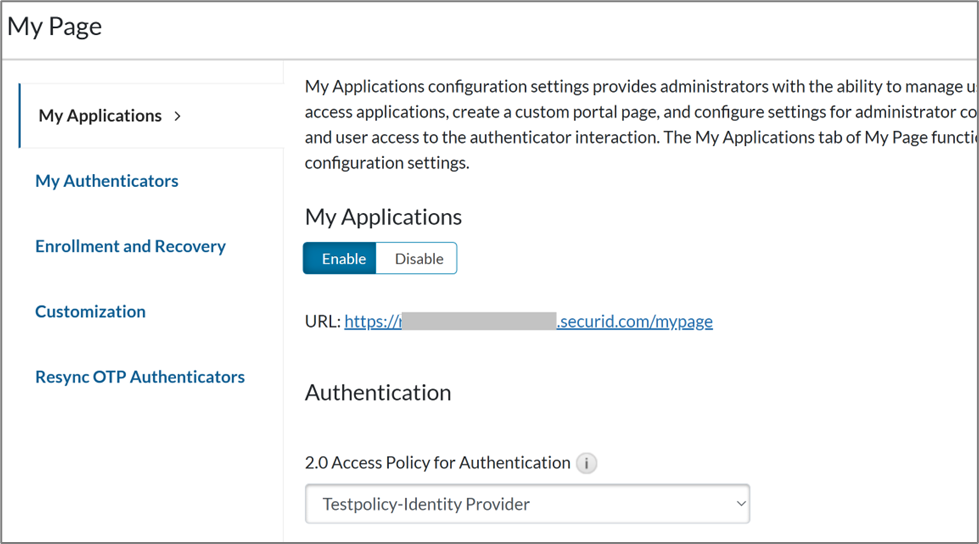Open the My Authenticators tab
Viewport: 979px width, 544px height.
pos(107,181)
